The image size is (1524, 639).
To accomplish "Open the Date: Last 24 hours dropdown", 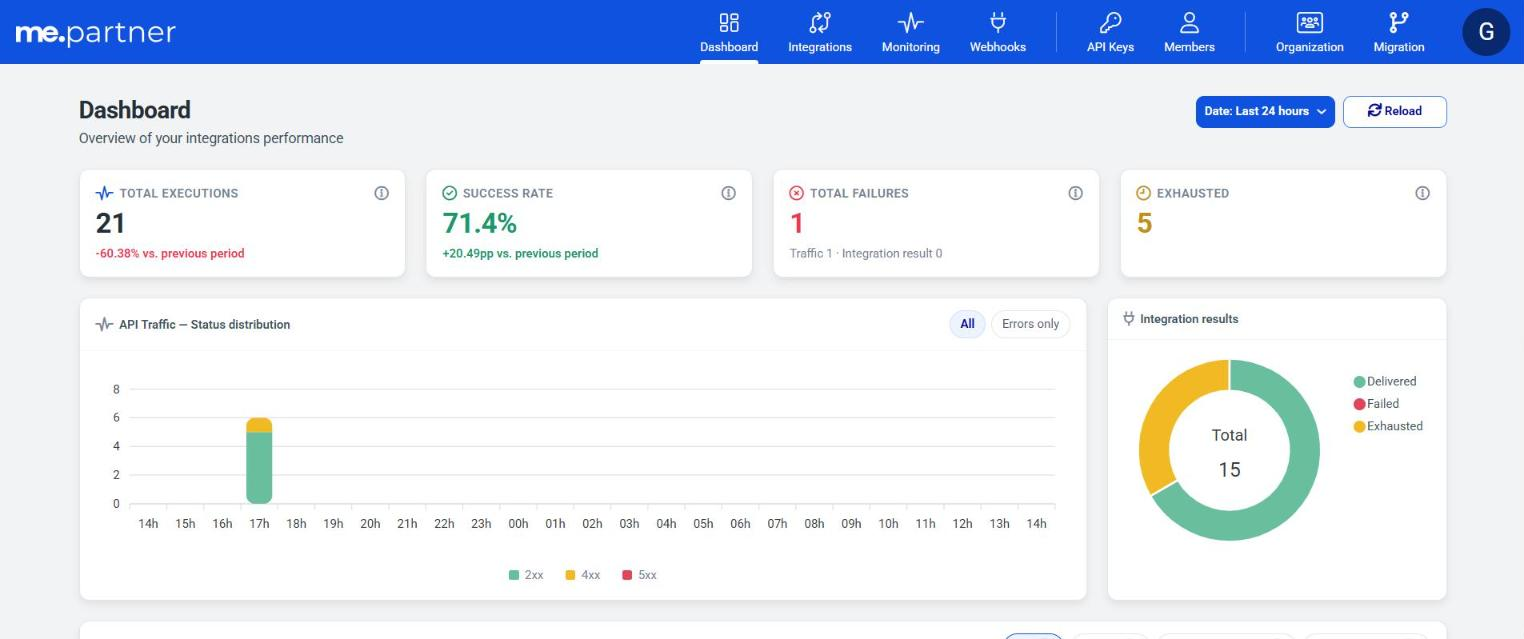I will click(1265, 111).
